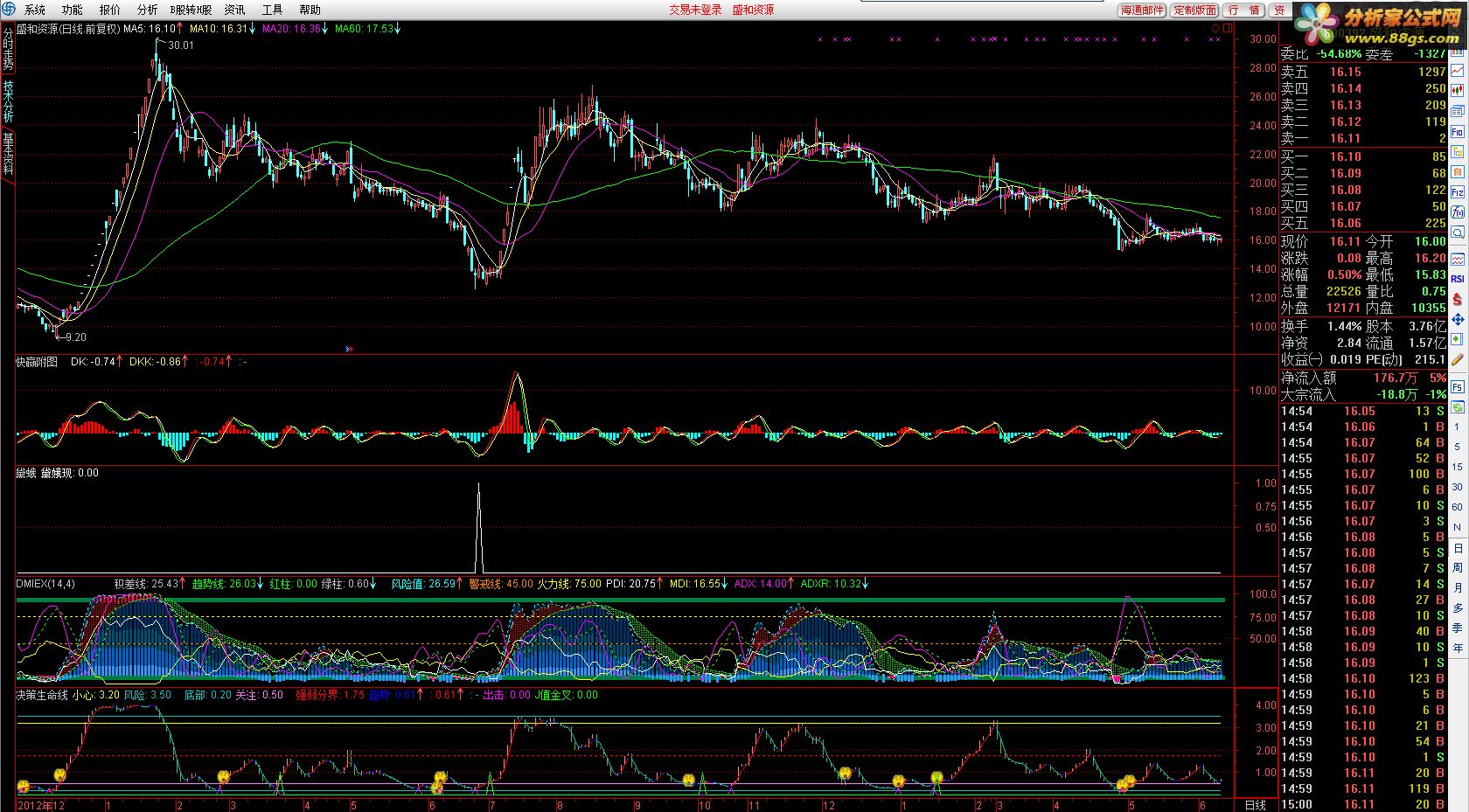Click the 净流入额 176.7万 row
Screen dimensions: 1469x812
1363,378
